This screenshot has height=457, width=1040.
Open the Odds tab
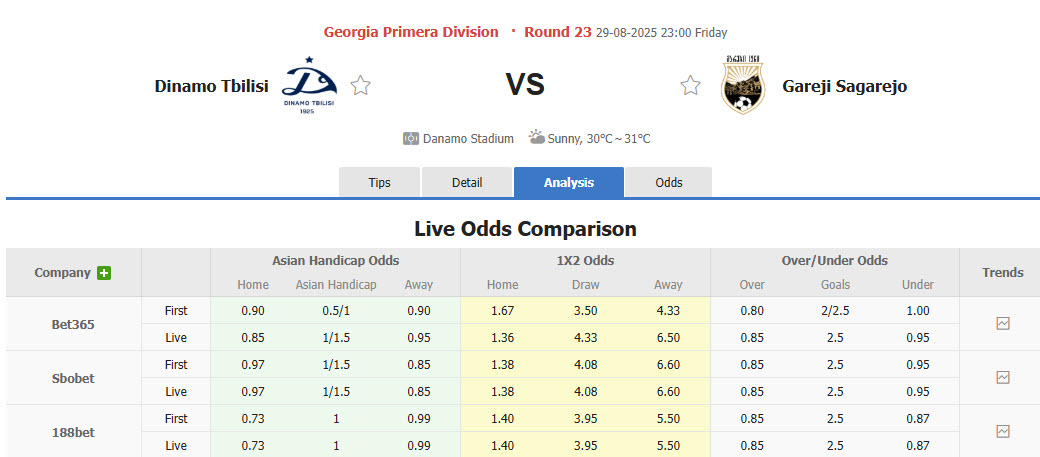[x=669, y=182]
